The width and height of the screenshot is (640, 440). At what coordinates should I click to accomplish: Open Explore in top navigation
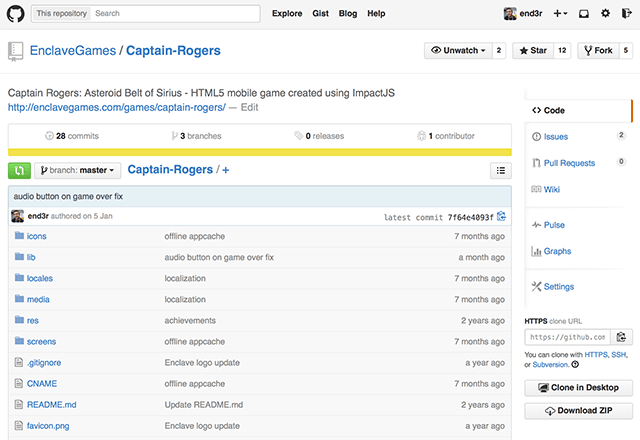[x=287, y=13]
